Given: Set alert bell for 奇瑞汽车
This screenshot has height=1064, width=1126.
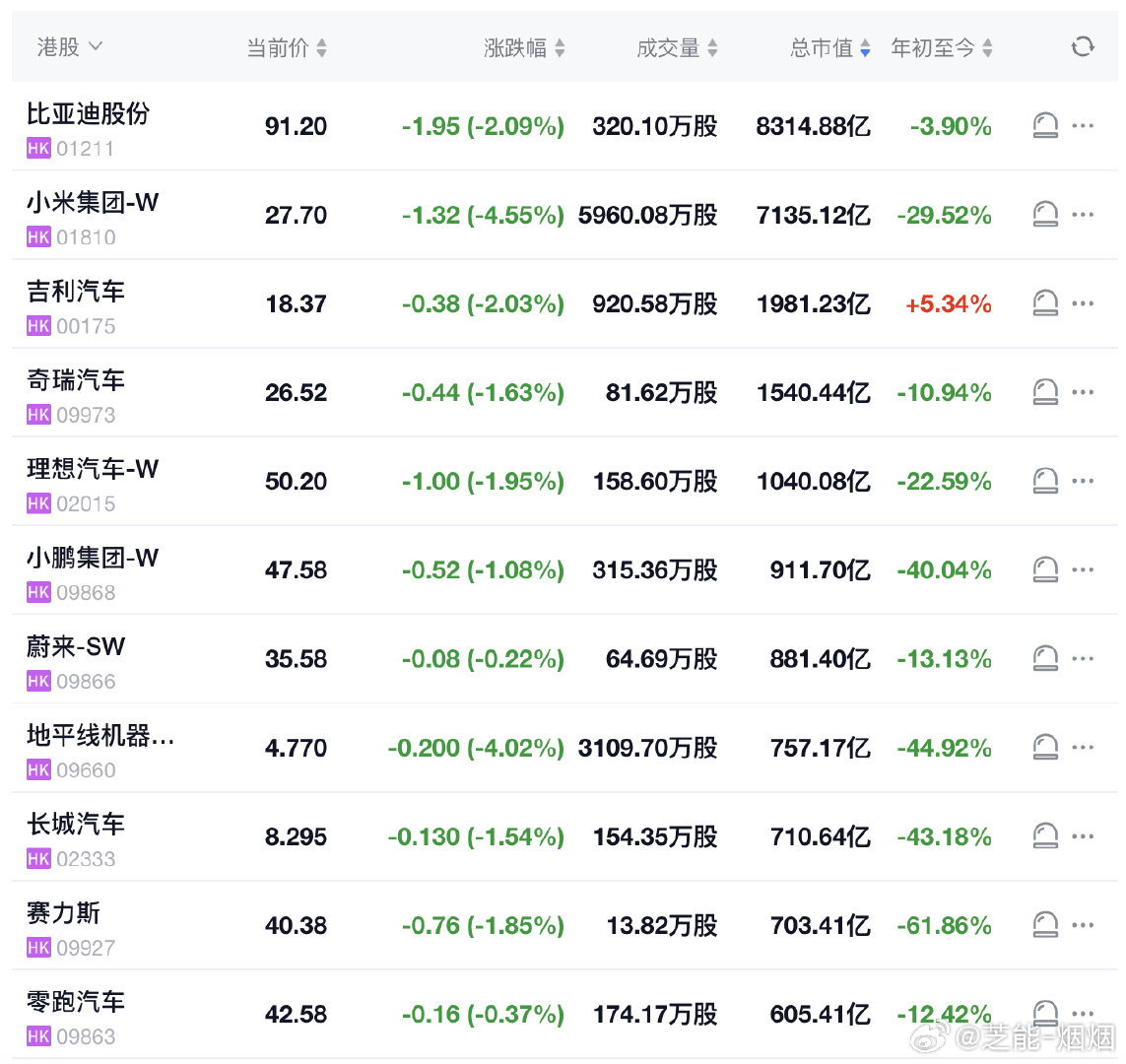Looking at the screenshot, I should click(1045, 392).
